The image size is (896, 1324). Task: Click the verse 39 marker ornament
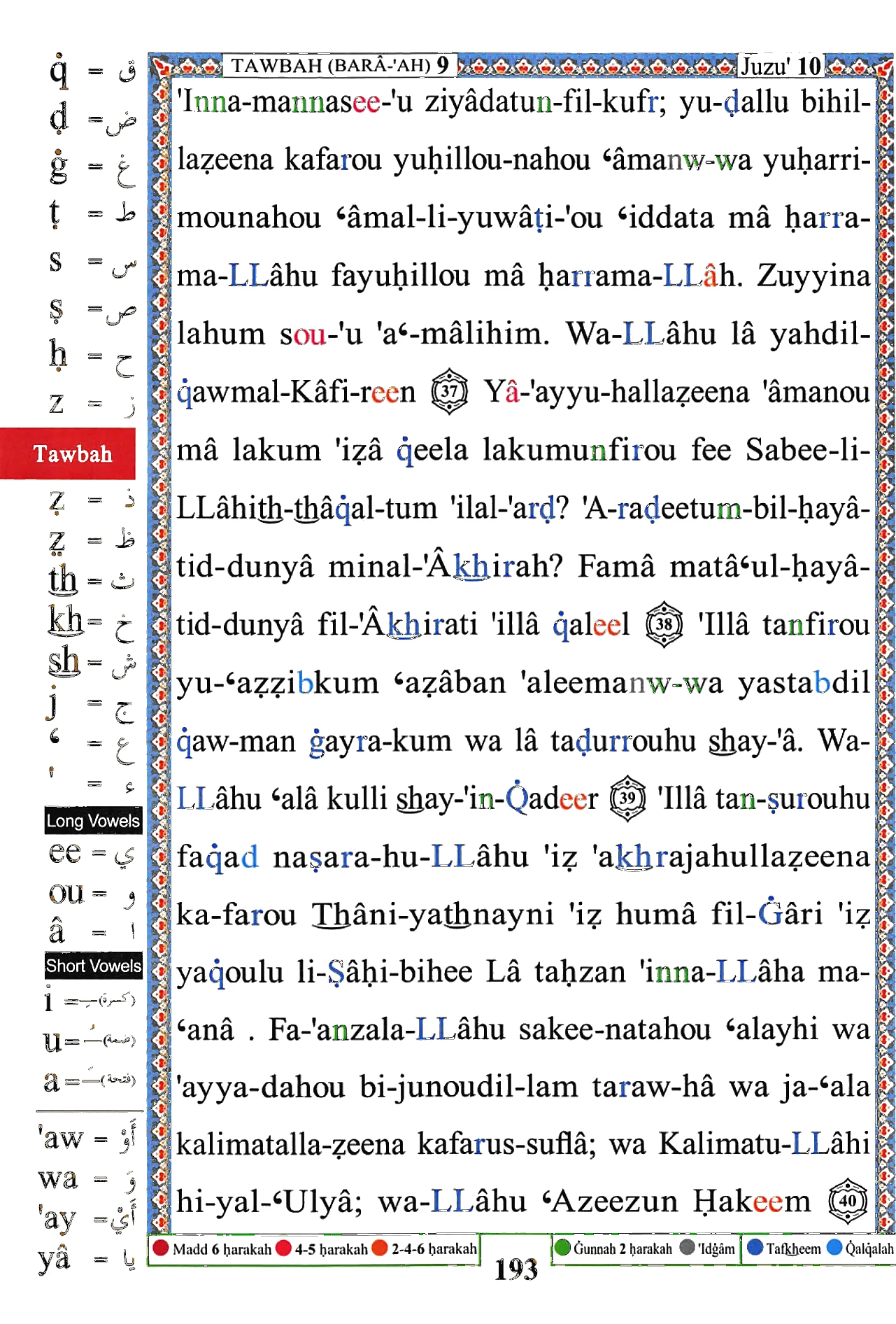click(x=628, y=798)
